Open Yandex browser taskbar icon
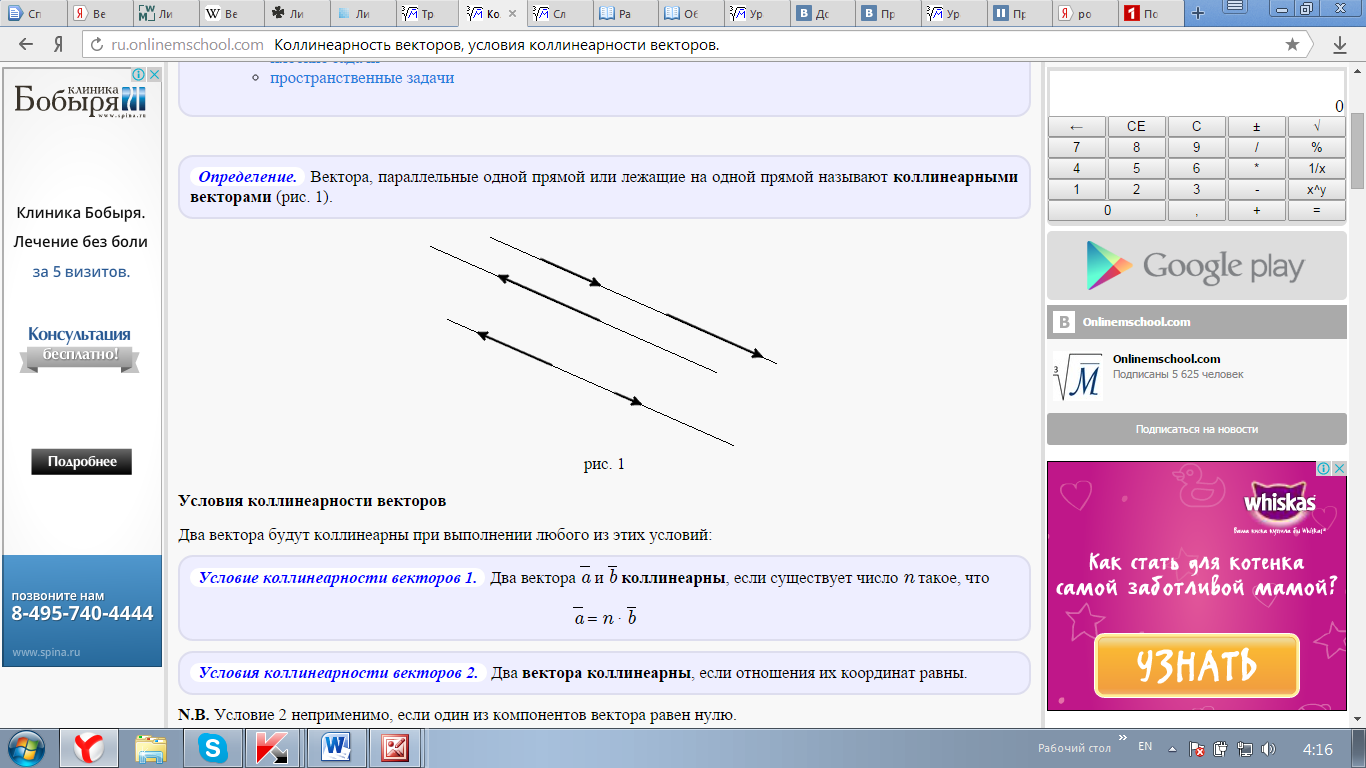This screenshot has width=1366, height=768. coord(90,748)
